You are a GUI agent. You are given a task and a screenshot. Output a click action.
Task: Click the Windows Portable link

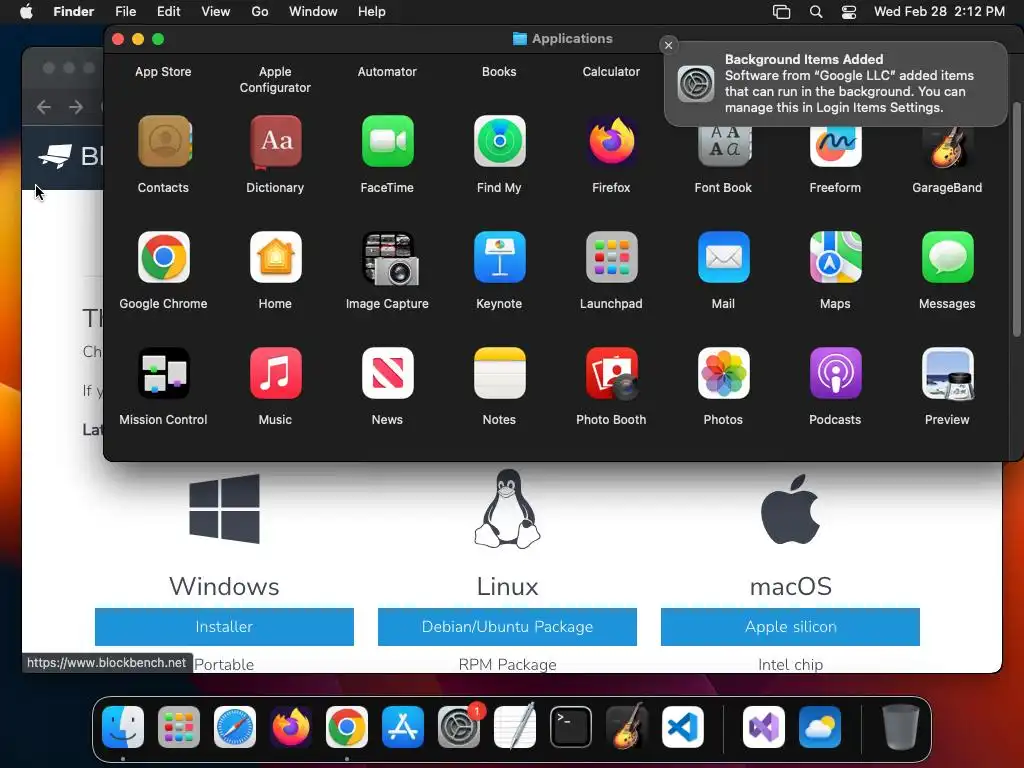(224, 664)
